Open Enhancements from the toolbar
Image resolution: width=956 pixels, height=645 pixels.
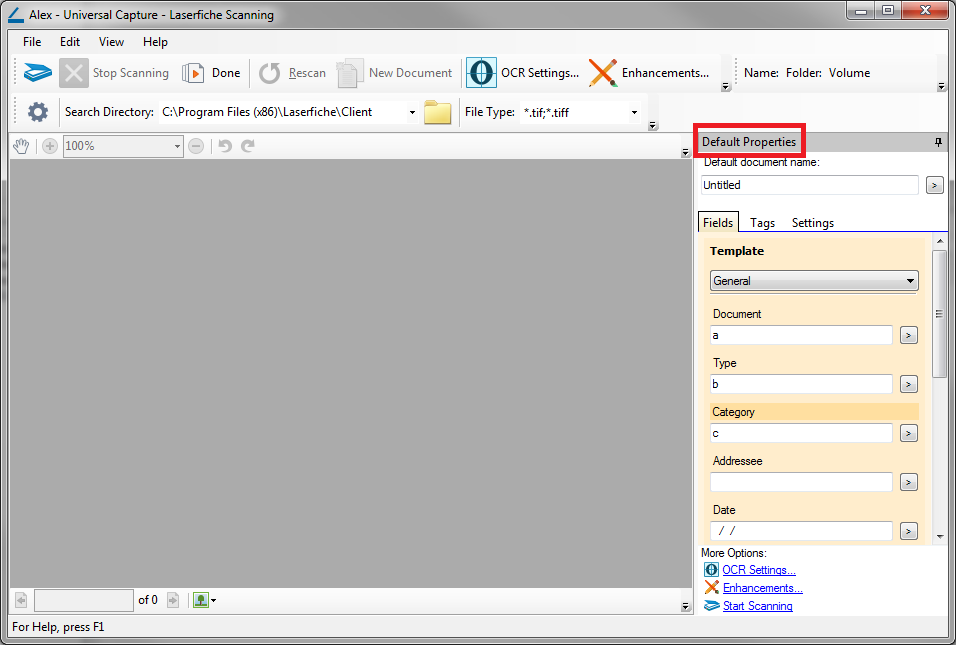coord(649,73)
